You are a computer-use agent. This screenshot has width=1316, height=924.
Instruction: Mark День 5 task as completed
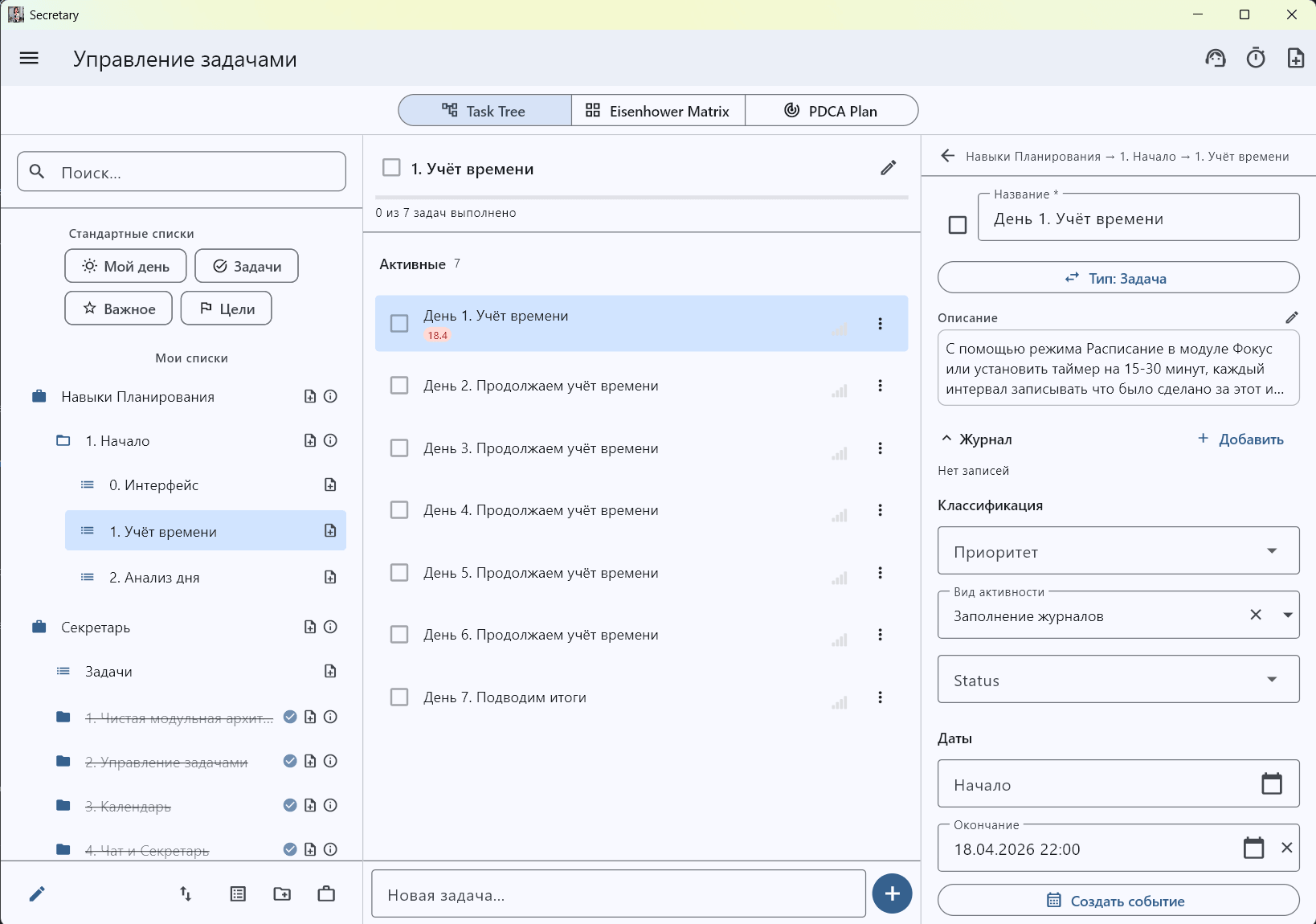[x=399, y=573]
